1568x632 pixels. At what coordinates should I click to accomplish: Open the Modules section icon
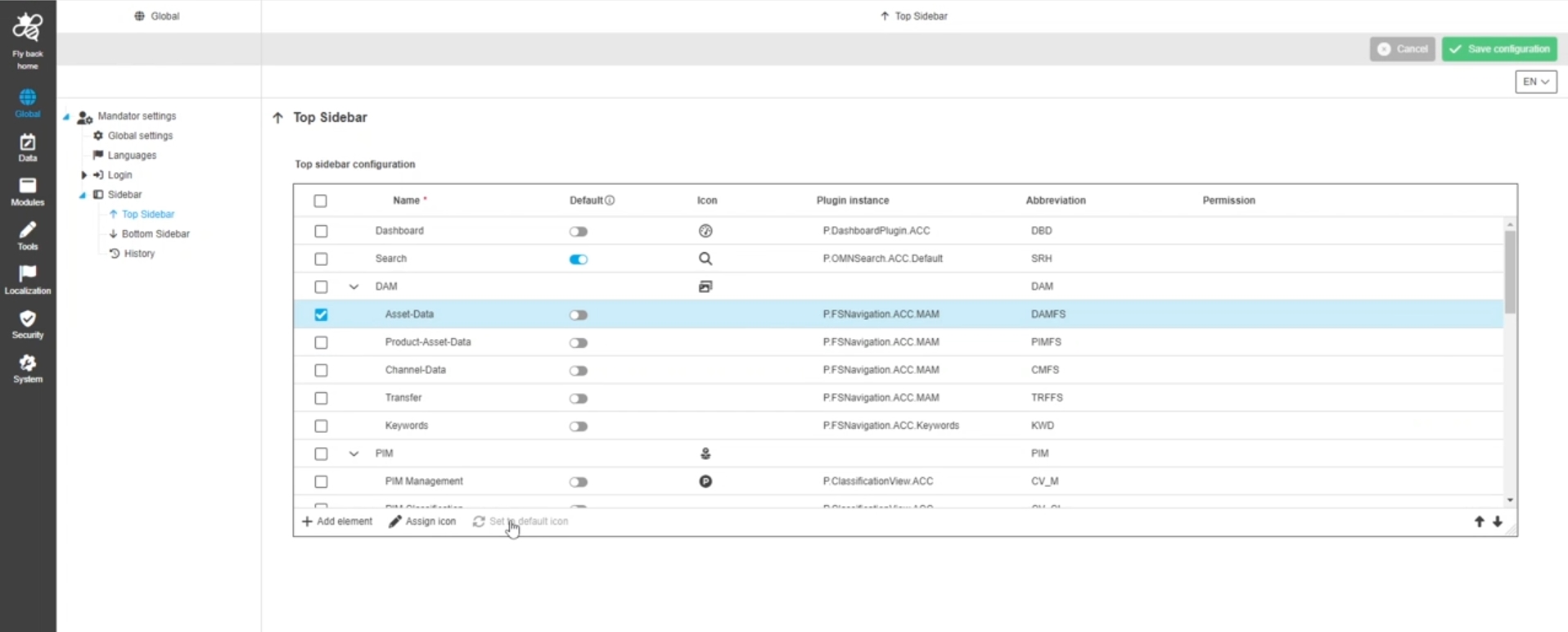(28, 192)
